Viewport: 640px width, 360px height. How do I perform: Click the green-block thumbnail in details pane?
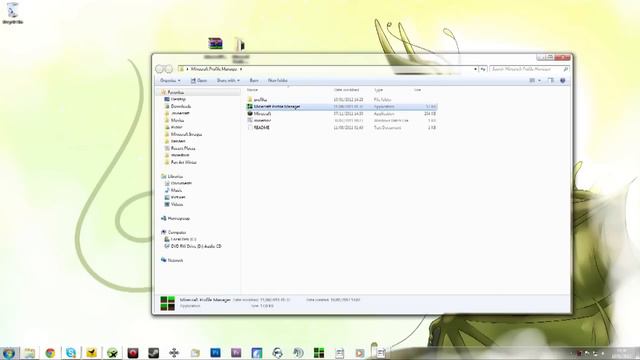coord(167,303)
